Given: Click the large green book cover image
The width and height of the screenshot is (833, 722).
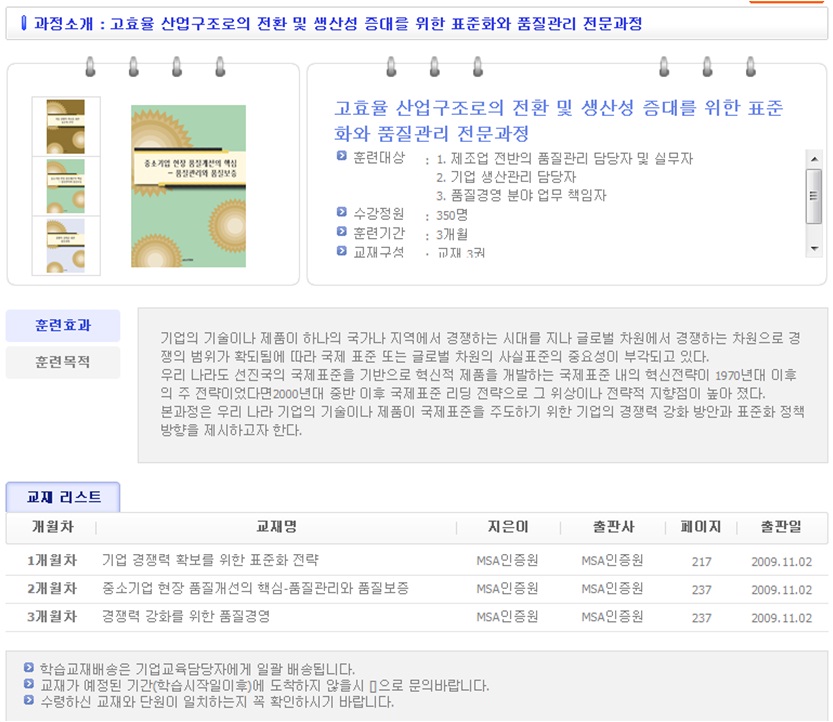Looking at the screenshot, I should tap(188, 186).
